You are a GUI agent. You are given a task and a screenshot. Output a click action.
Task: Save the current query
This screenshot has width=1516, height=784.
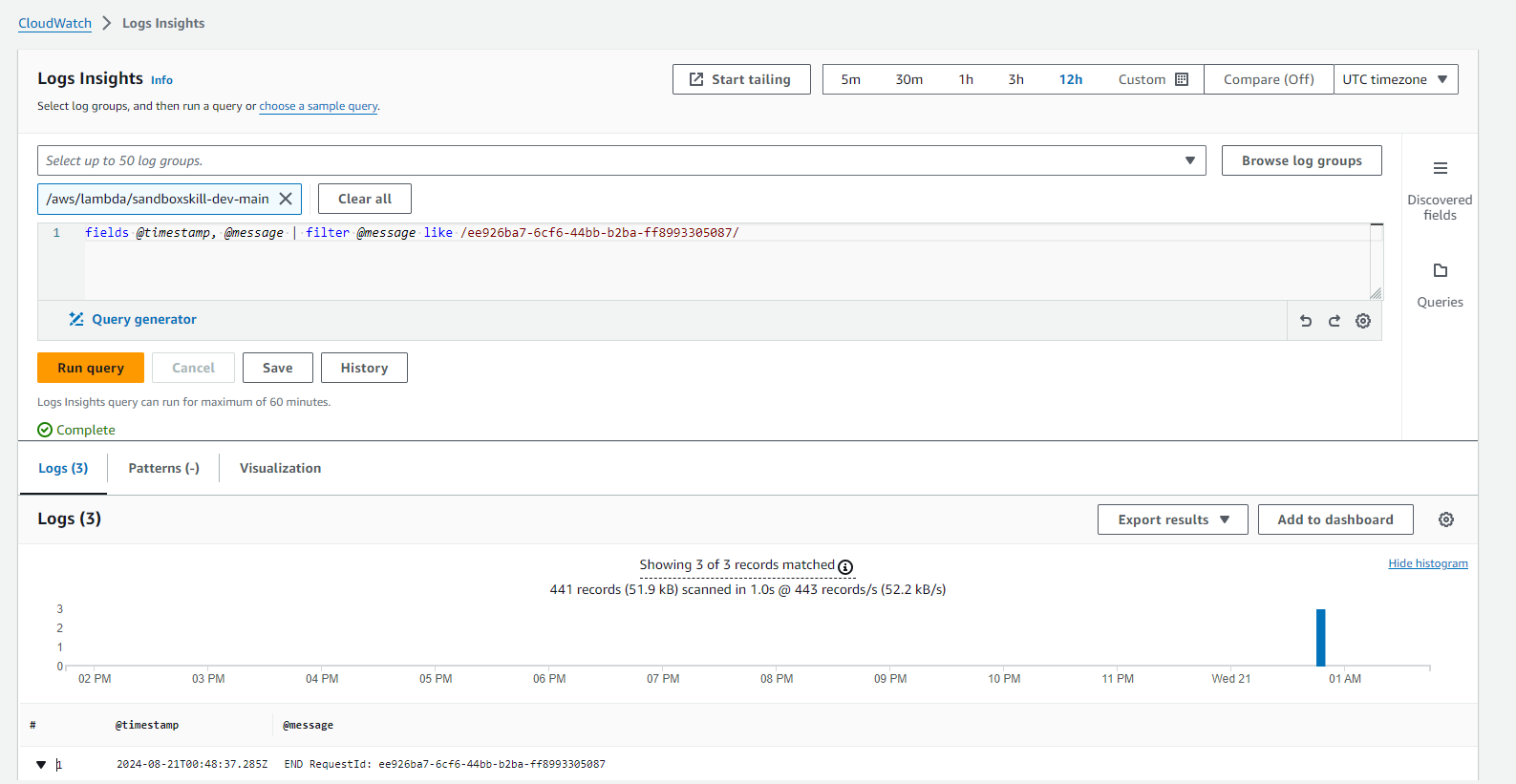point(277,368)
